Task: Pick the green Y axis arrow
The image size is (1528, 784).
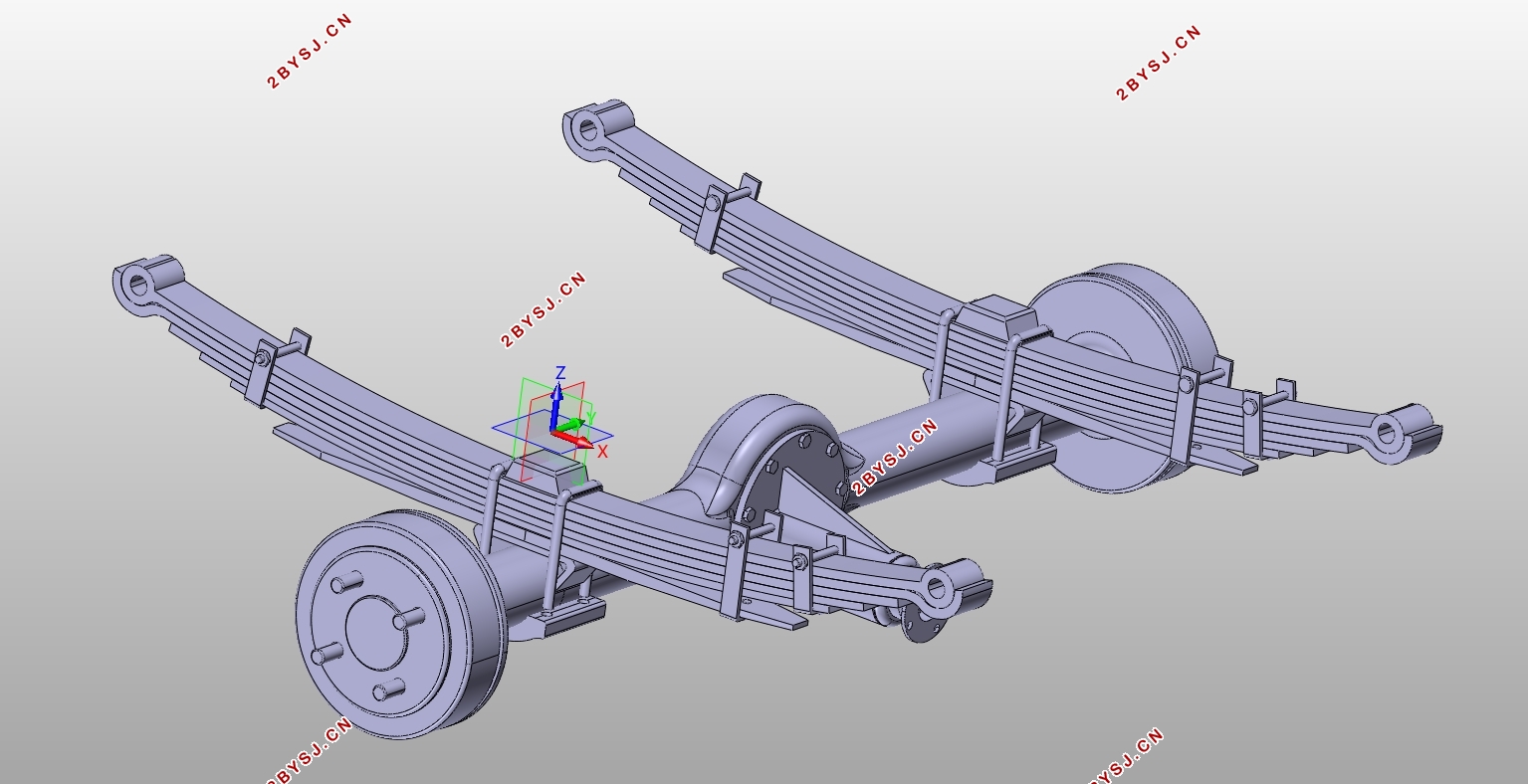Action: [x=570, y=426]
